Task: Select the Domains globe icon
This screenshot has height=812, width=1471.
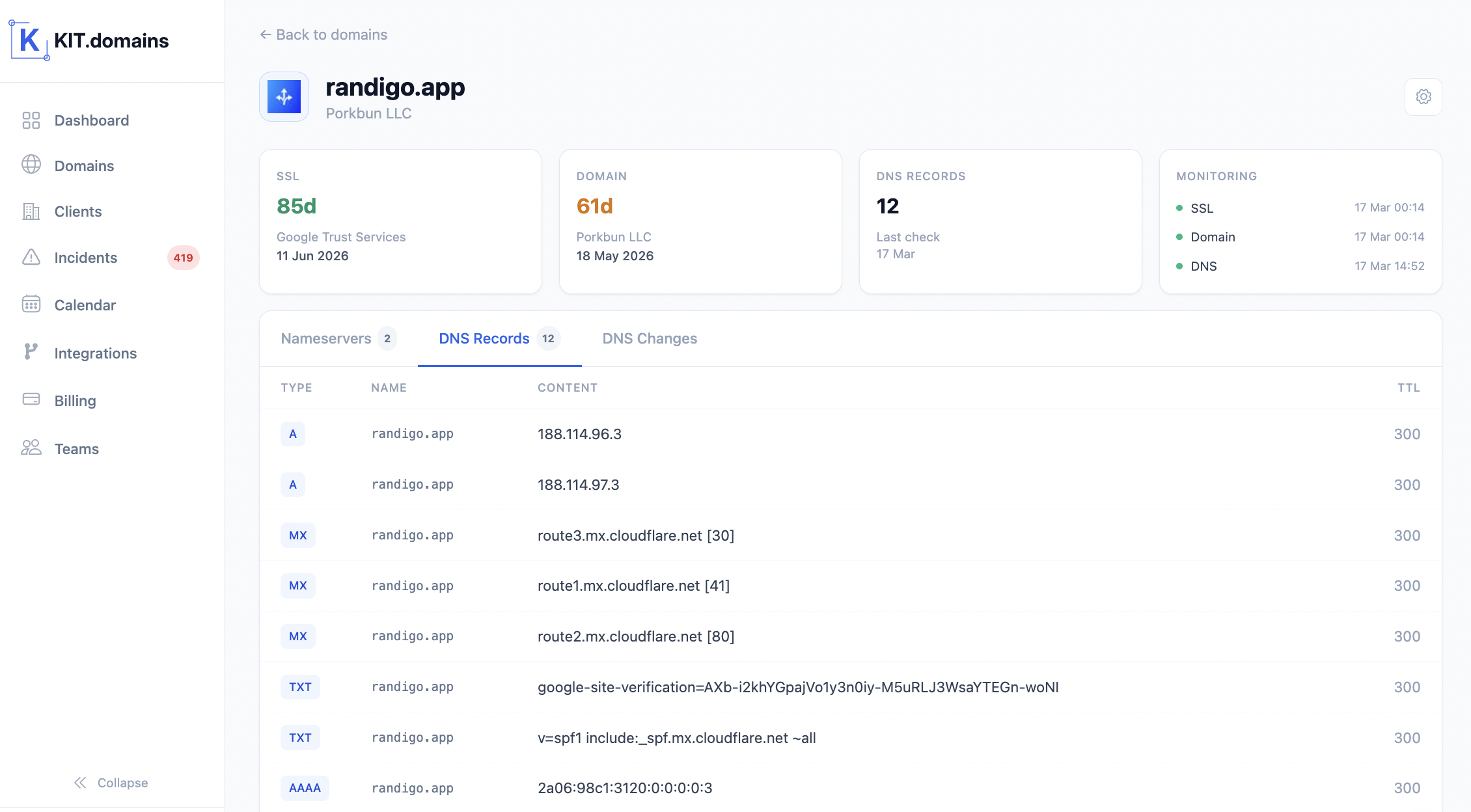Action: click(x=31, y=165)
